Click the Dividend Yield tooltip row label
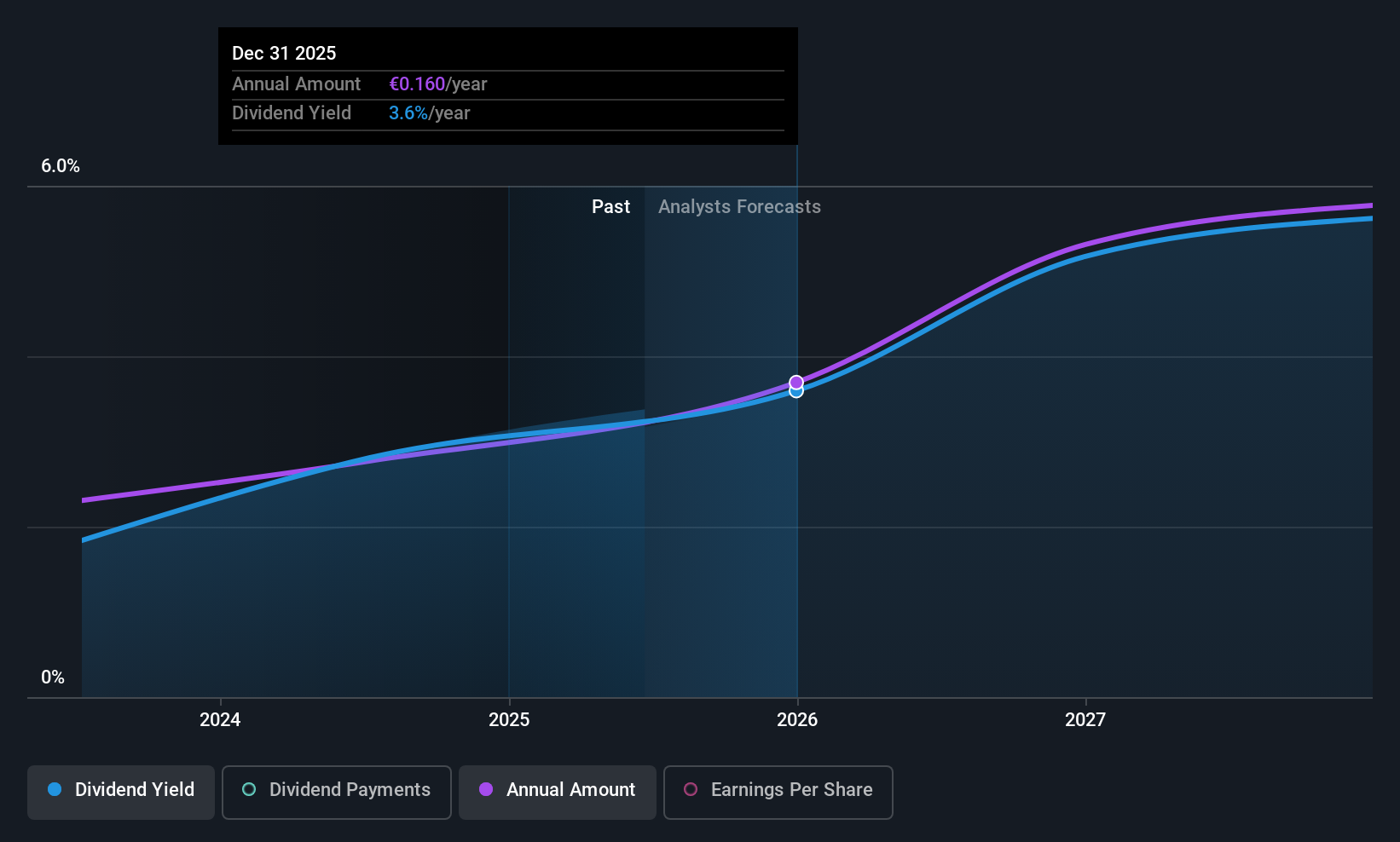 292,112
